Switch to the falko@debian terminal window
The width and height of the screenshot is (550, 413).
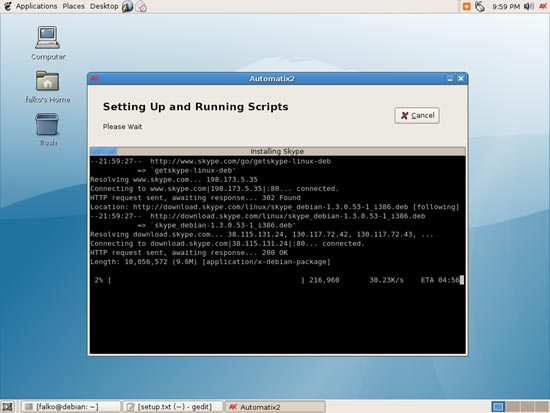tap(71, 407)
